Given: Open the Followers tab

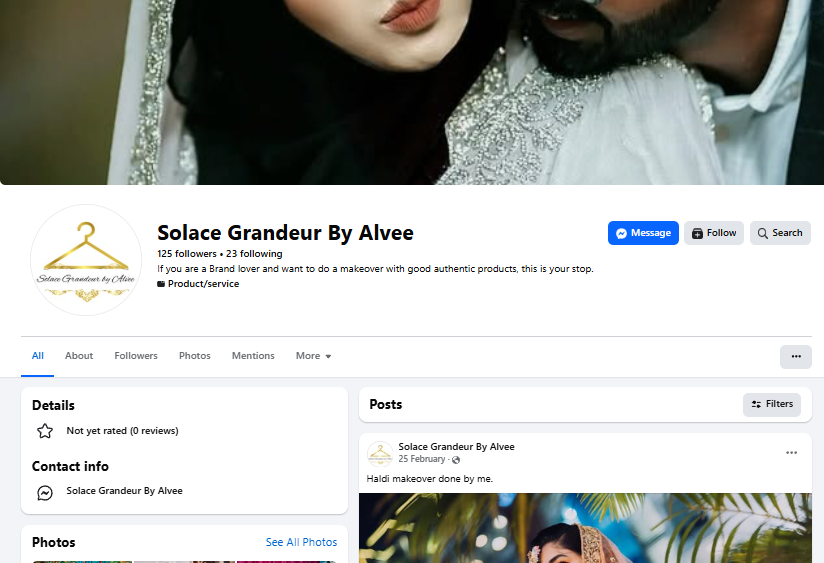Looking at the screenshot, I should (136, 356).
